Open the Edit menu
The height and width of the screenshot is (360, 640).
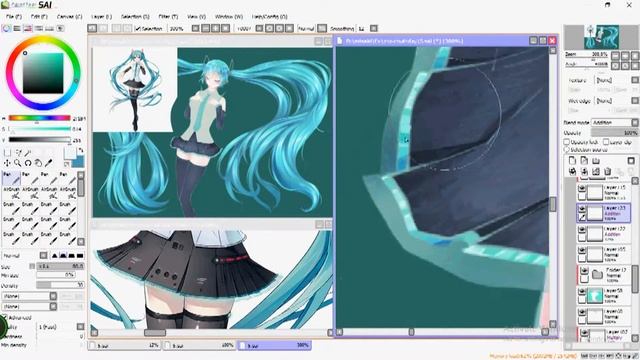[39, 17]
